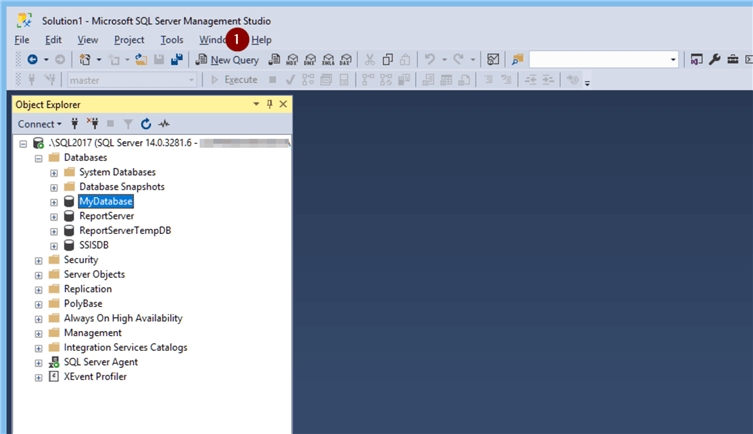This screenshot has width=753, height=434.
Task: Click the Database Engine Query icon
Action: (275, 60)
